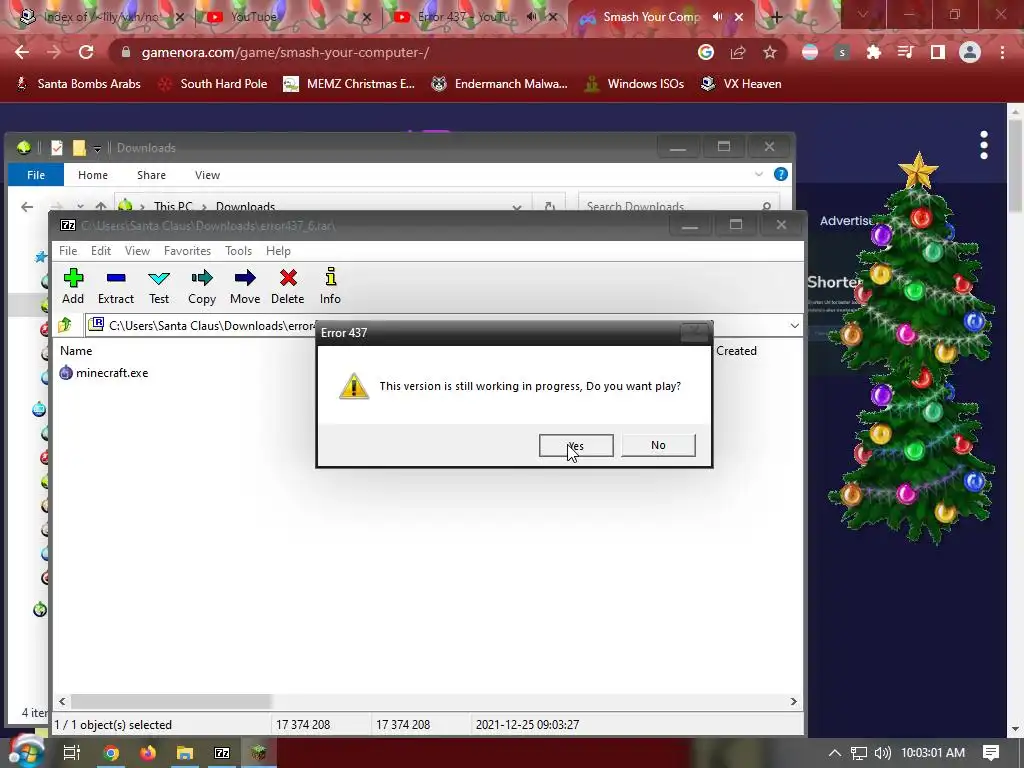Screen dimensions: 1024x768
Task: Run the Test archive tool
Action: coord(159,287)
